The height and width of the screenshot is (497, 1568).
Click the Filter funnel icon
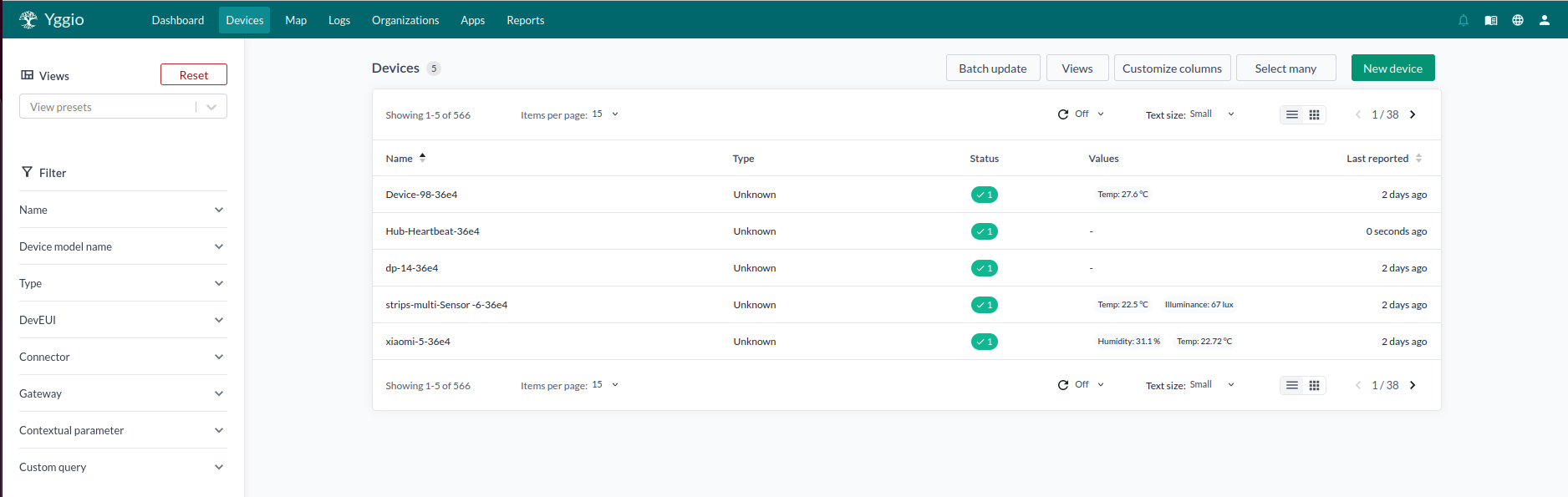pos(28,172)
